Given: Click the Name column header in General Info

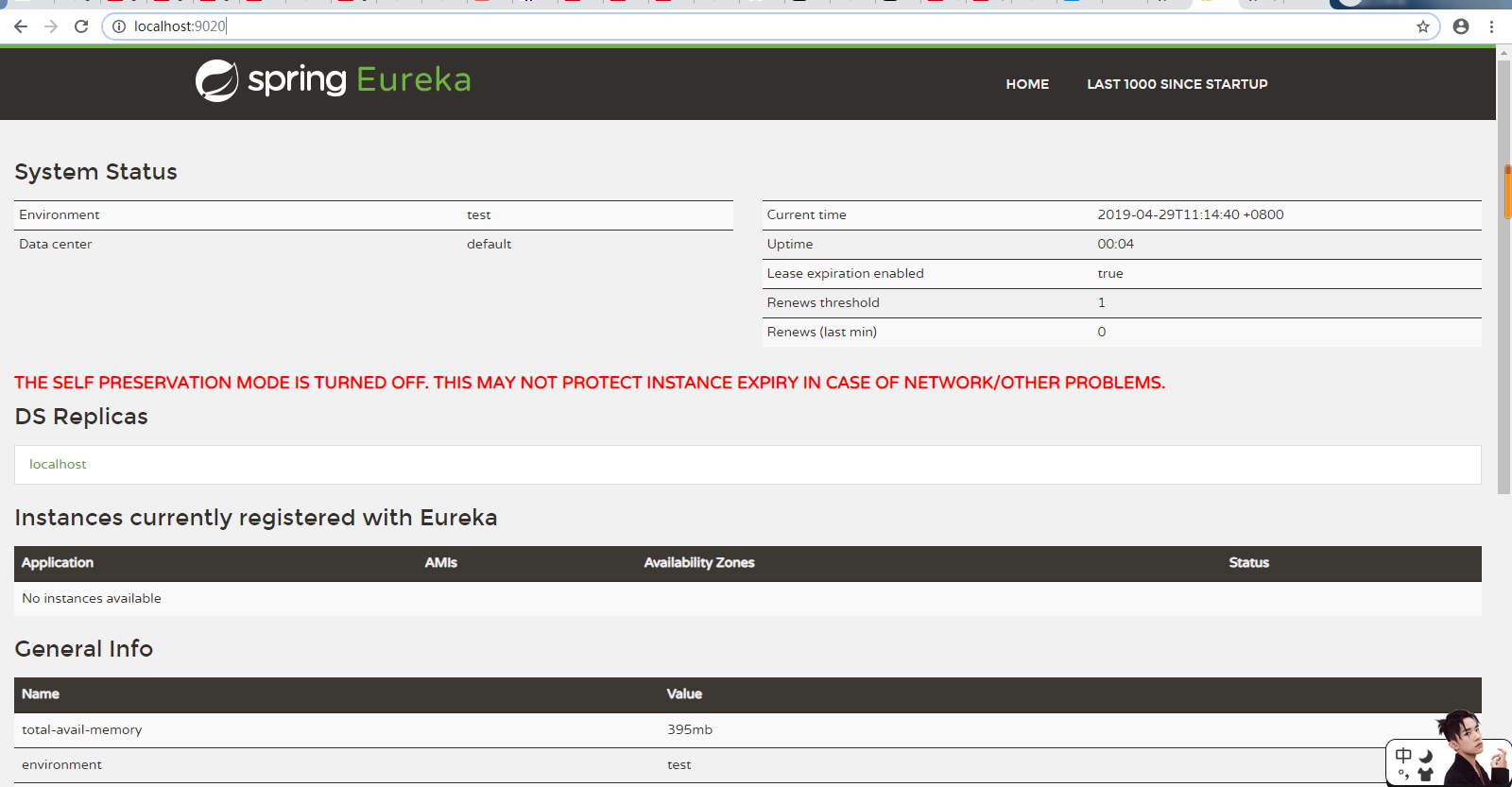Looking at the screenshot, I should pyautogui.click(x=41, y=693).
